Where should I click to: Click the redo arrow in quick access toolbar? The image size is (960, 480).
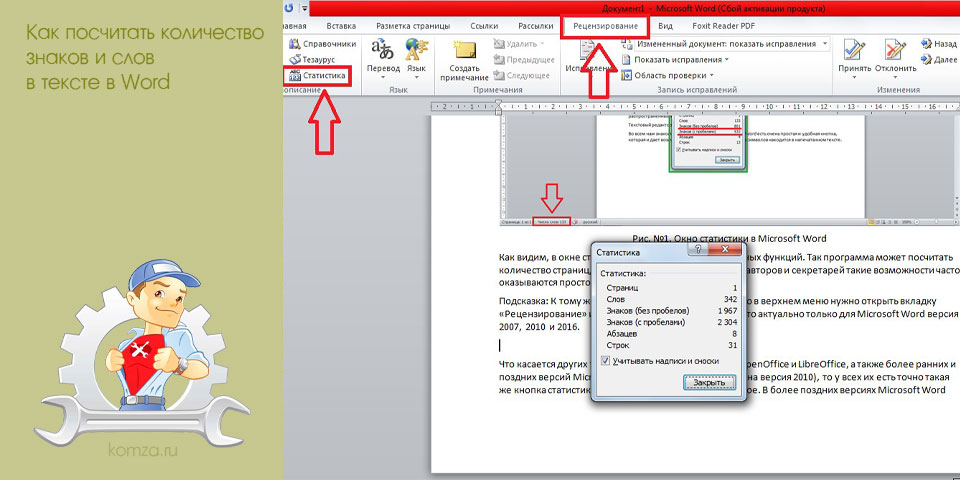tap(289, 8)
